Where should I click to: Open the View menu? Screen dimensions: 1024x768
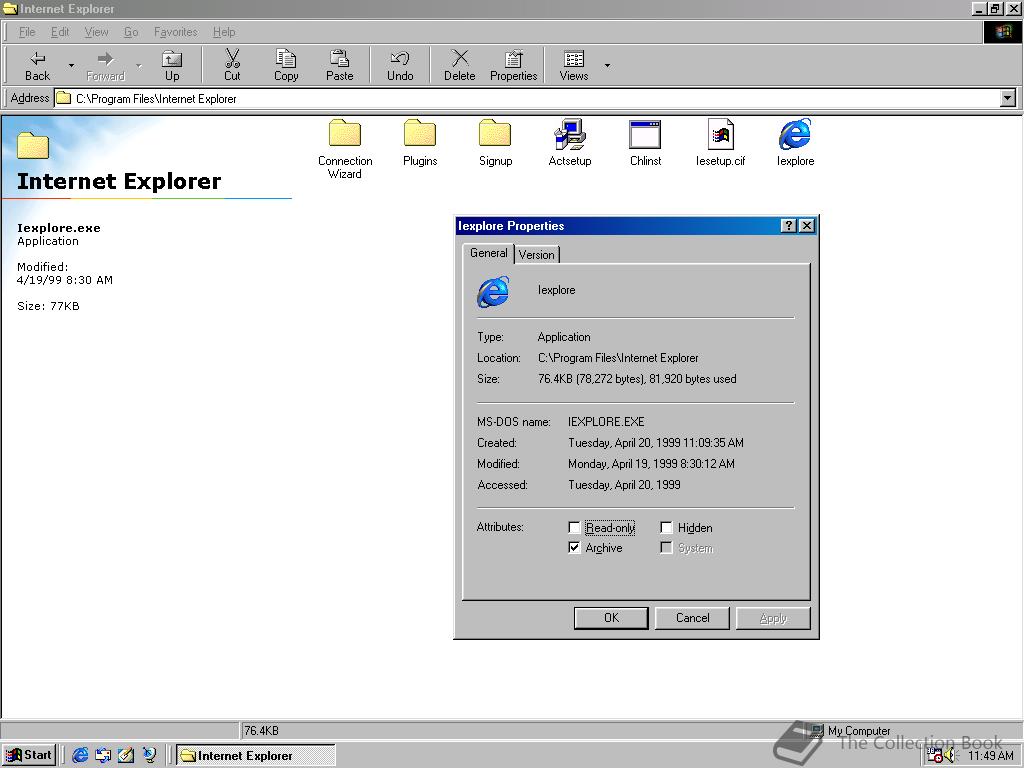click(96, 32)
